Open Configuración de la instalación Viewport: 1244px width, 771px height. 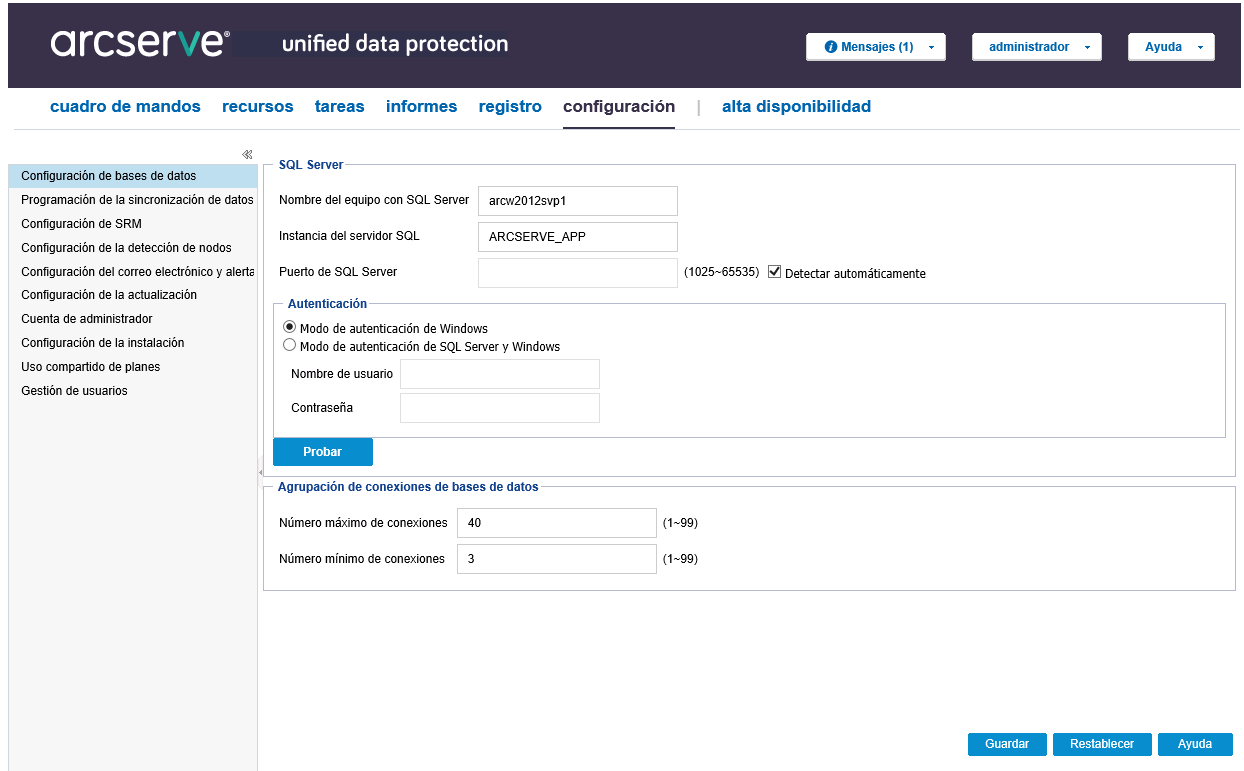pyautogui.click(x=132, y=343)
